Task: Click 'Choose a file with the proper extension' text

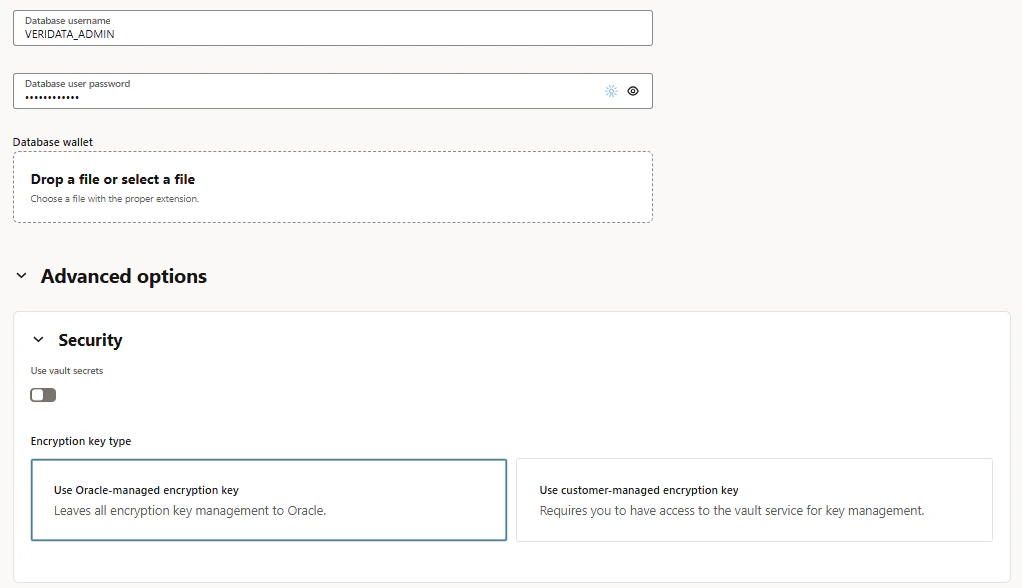Action: click(x=115, y=199)
